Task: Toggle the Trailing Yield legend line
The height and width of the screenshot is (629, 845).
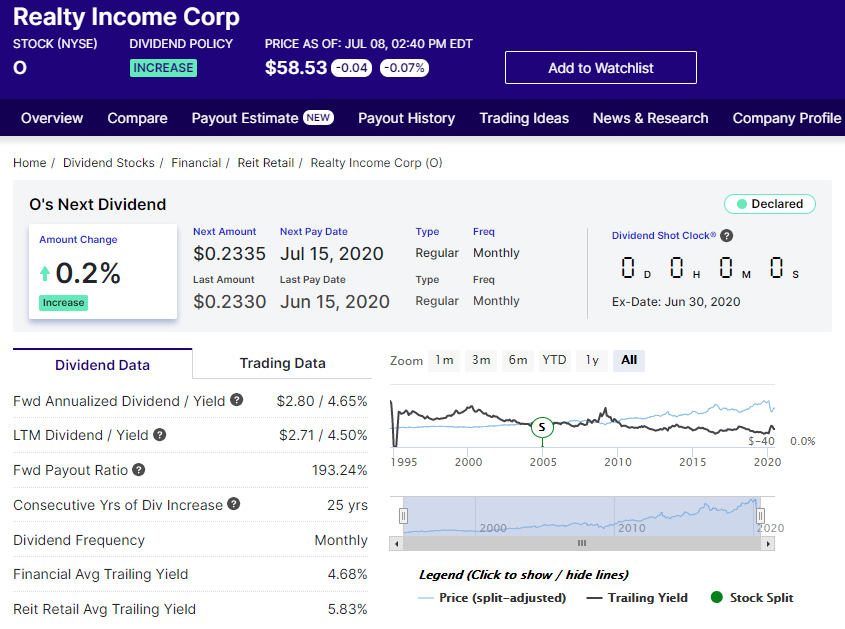Action: pyautogui.click(x=637, y=598)
